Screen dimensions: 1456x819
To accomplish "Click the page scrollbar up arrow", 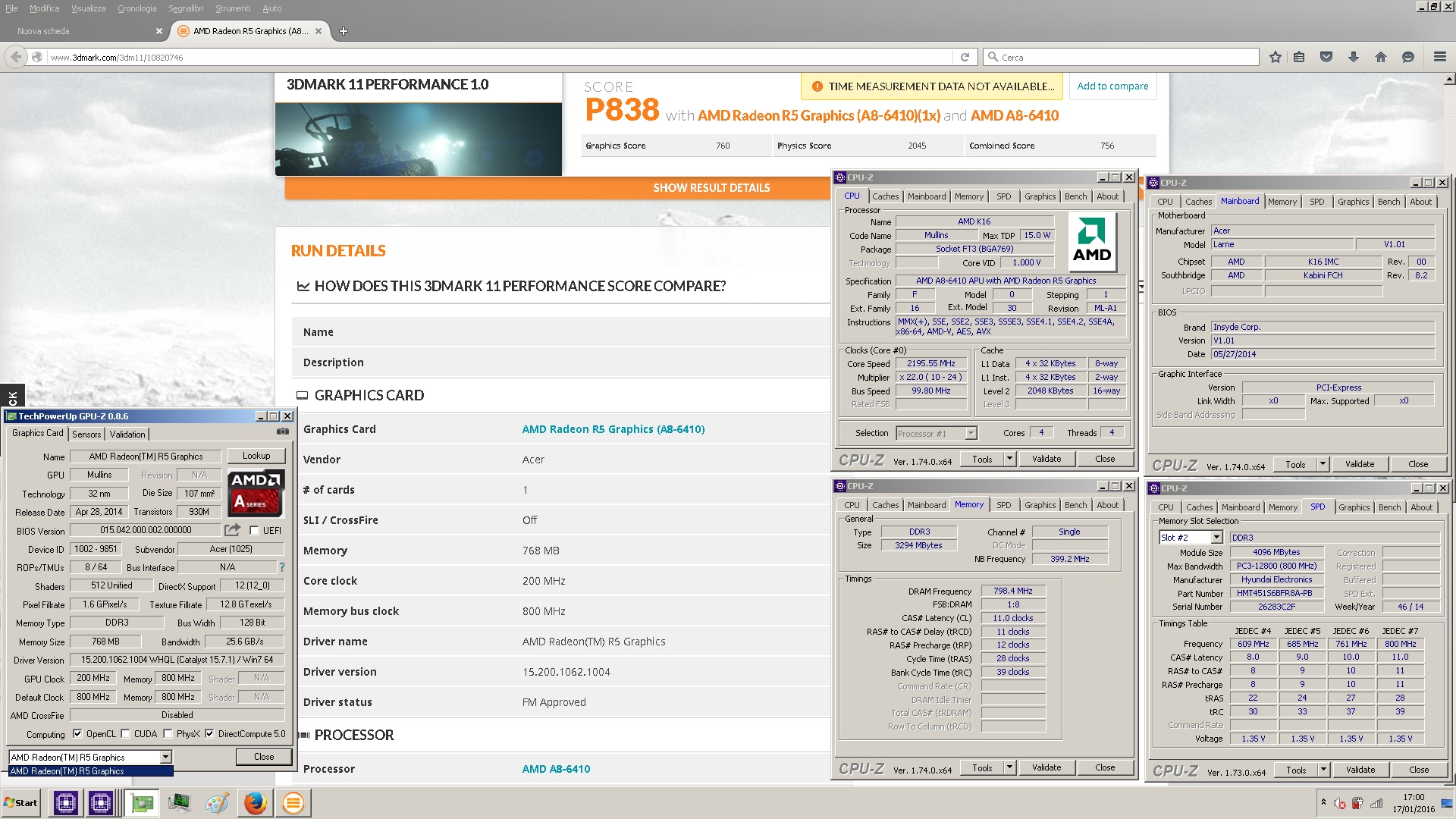I will 1449,79.
